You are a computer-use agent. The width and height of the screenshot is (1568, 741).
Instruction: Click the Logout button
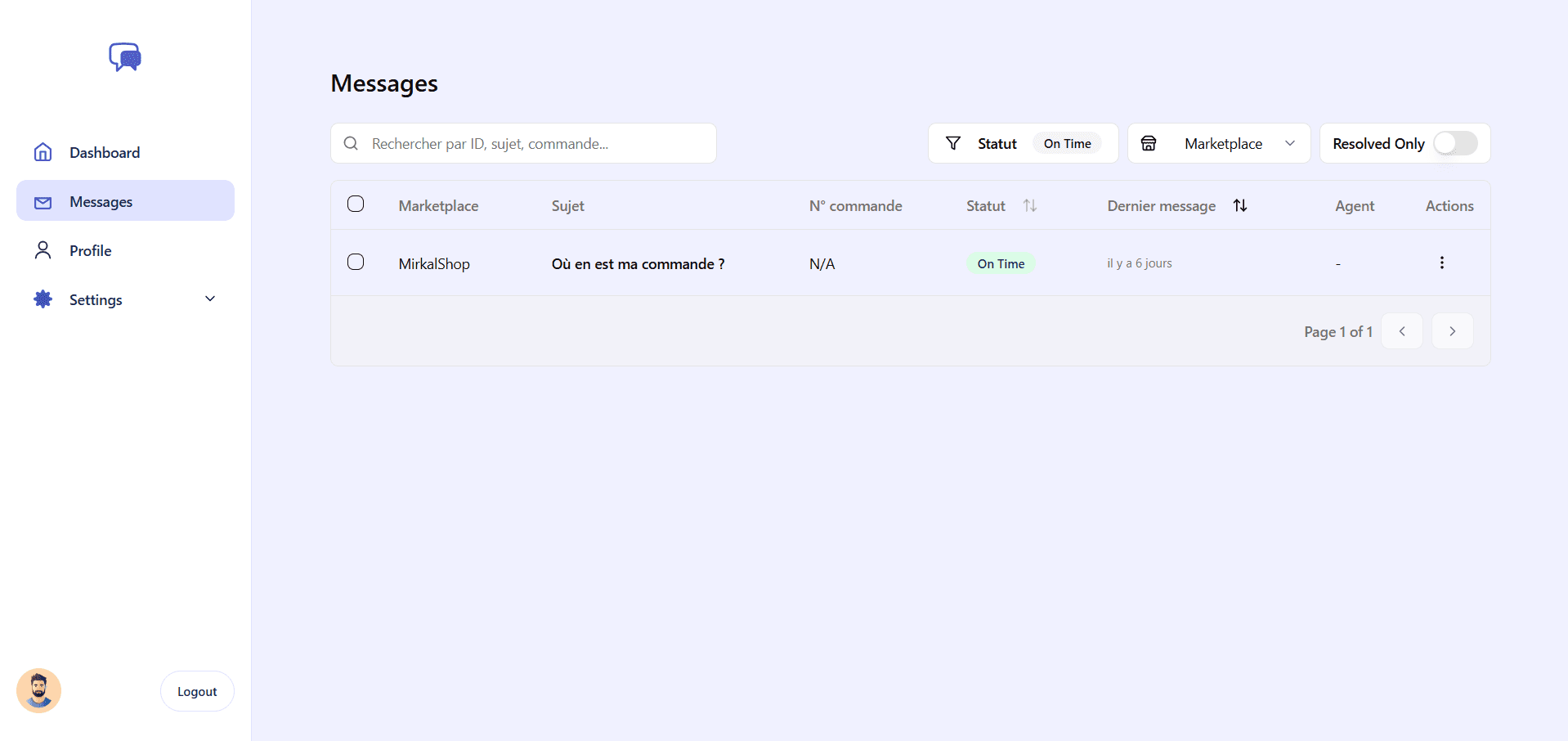[x=196, y=690]
